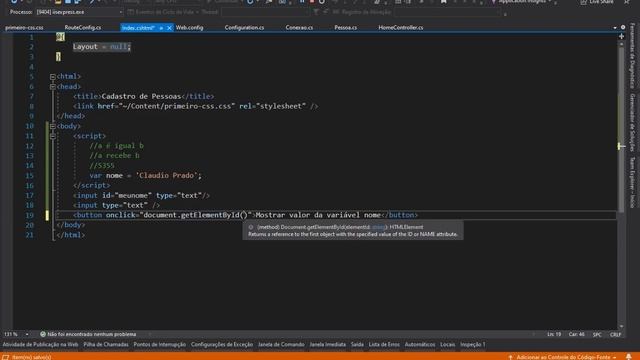Open the Processo iisexpress.exe dropdown
This screenshot has height=360, width=640.
pos(79,12)
